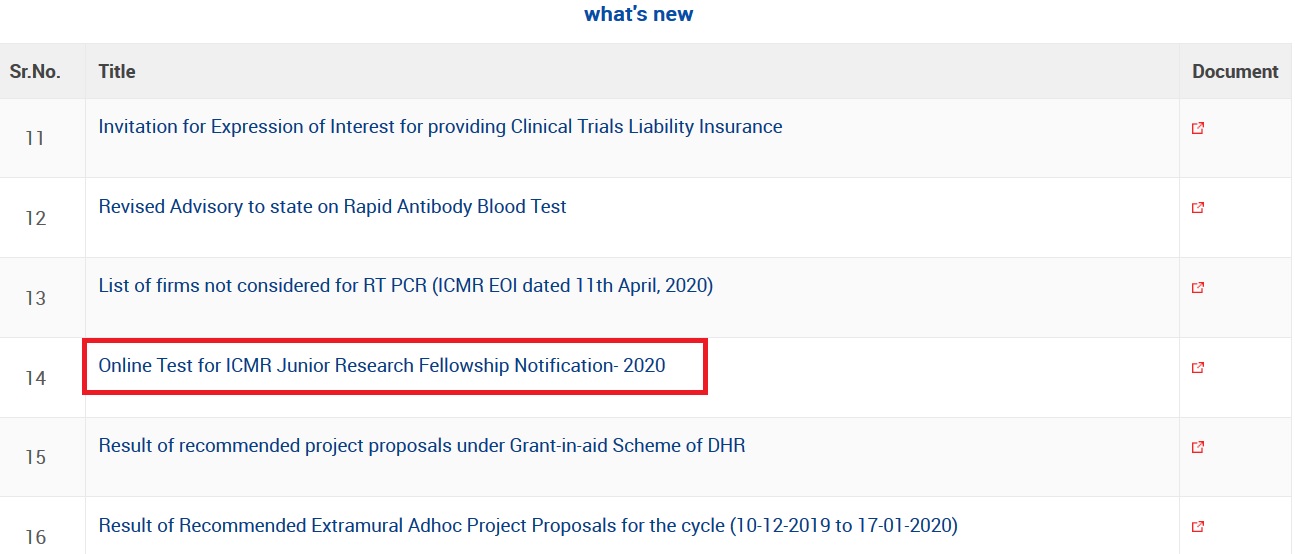
Task: Open document icon for Clinical Trials Liability Insurance
Action: click(x=1198, y=128)
